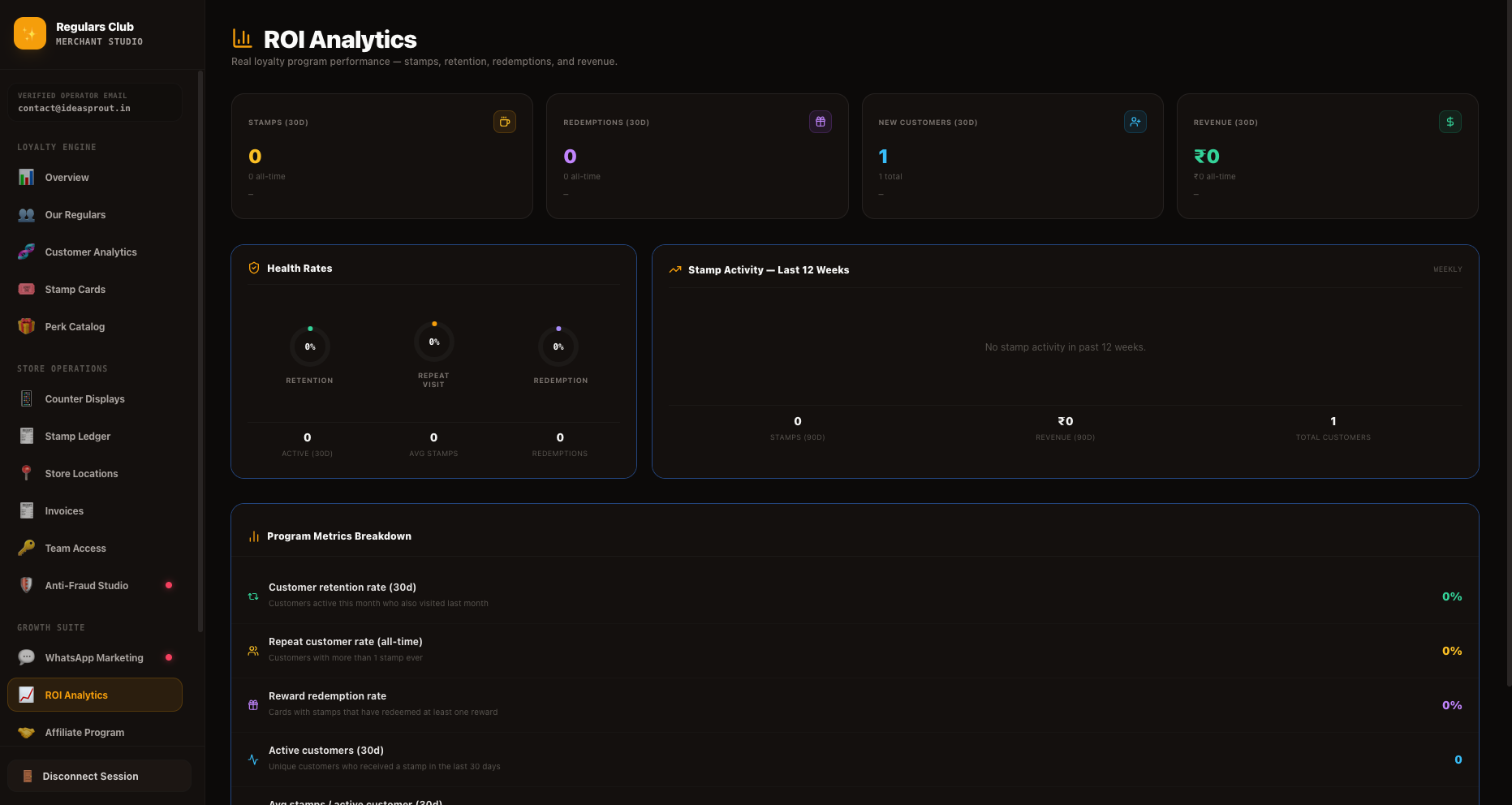This screenshot has width=1512, height=805.
Task: Open the Invoices page
Action: tap(95, 510)
